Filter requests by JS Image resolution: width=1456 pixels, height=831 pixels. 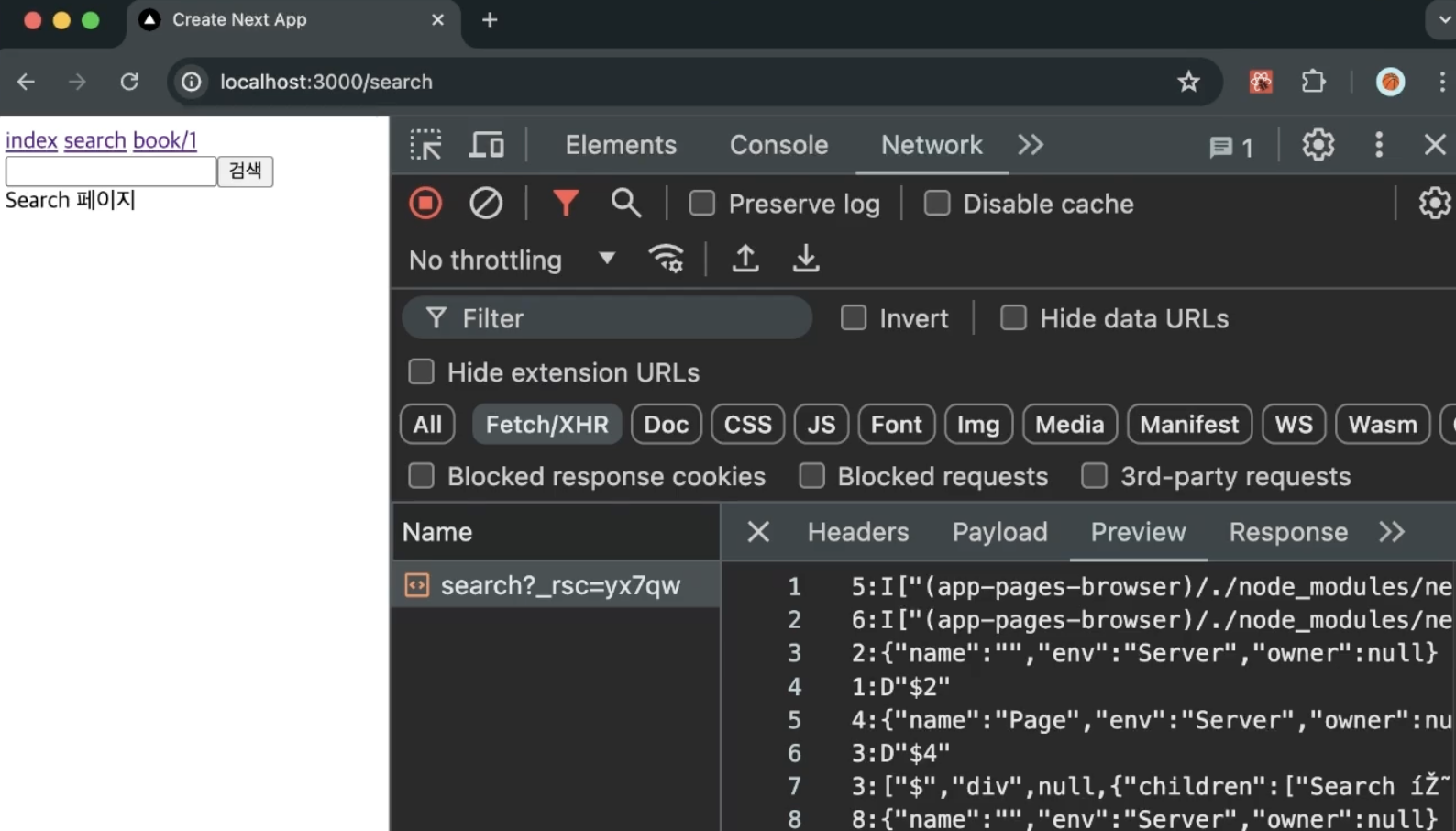point(822,425)
